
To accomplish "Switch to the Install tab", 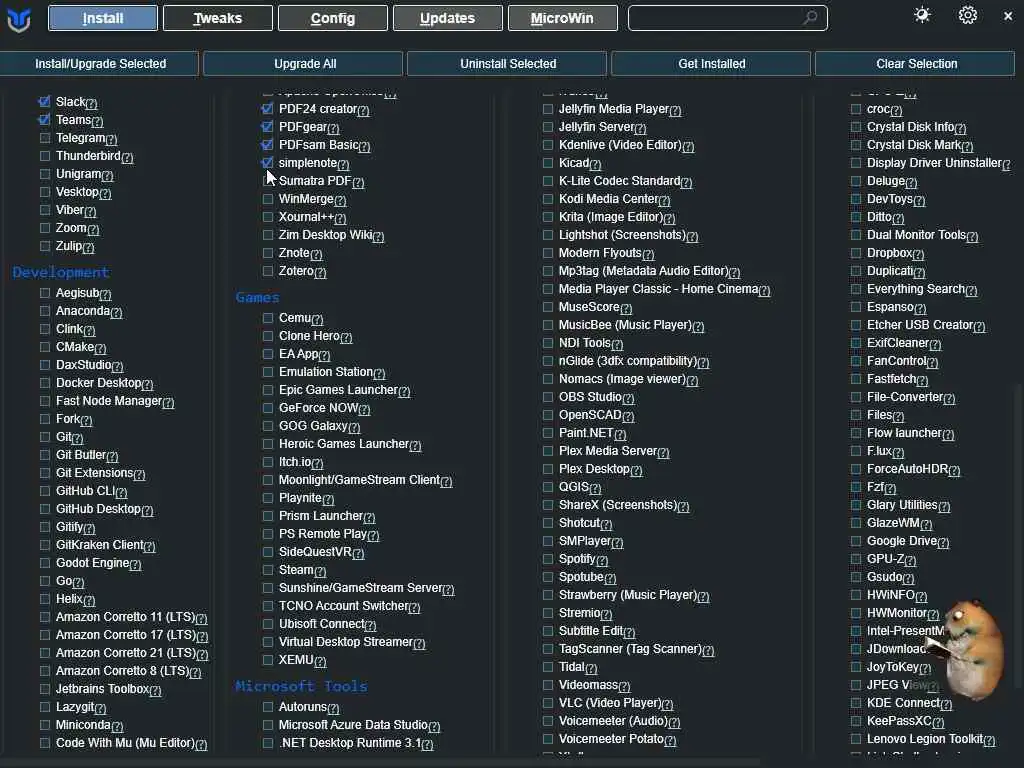I will point(103,18).
